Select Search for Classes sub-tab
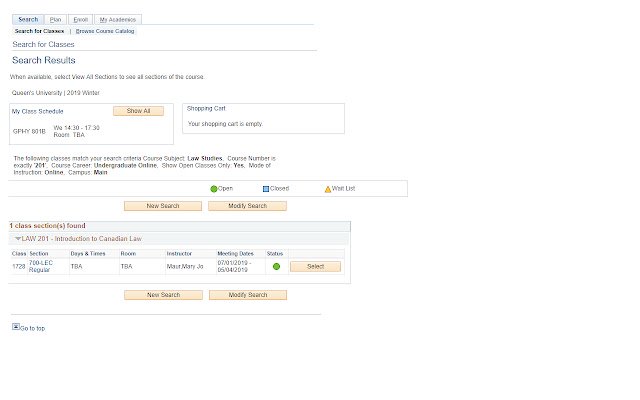 tap(40, 31)
